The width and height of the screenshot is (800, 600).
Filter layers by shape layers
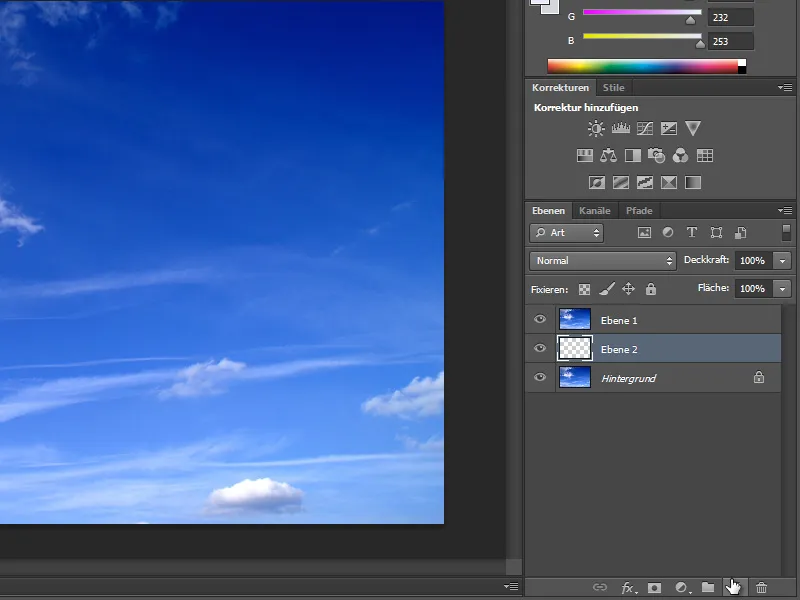(716, 233)
